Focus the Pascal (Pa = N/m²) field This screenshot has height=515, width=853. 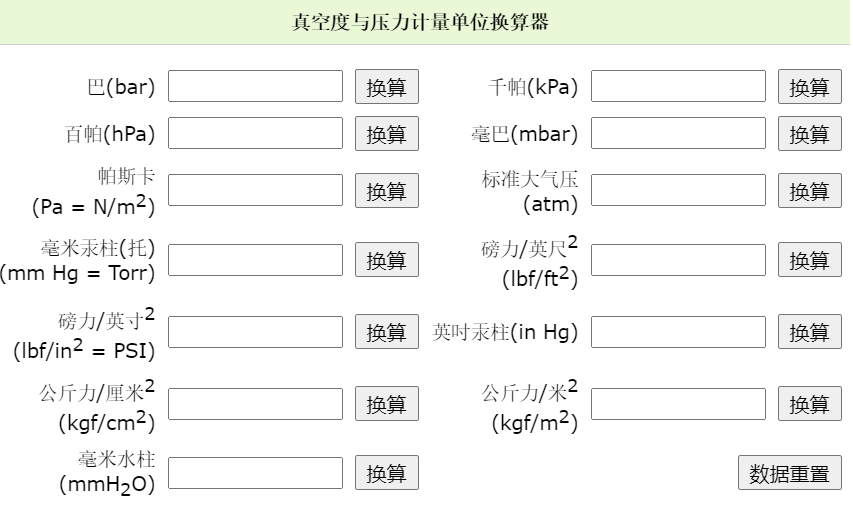coord(255,190)
